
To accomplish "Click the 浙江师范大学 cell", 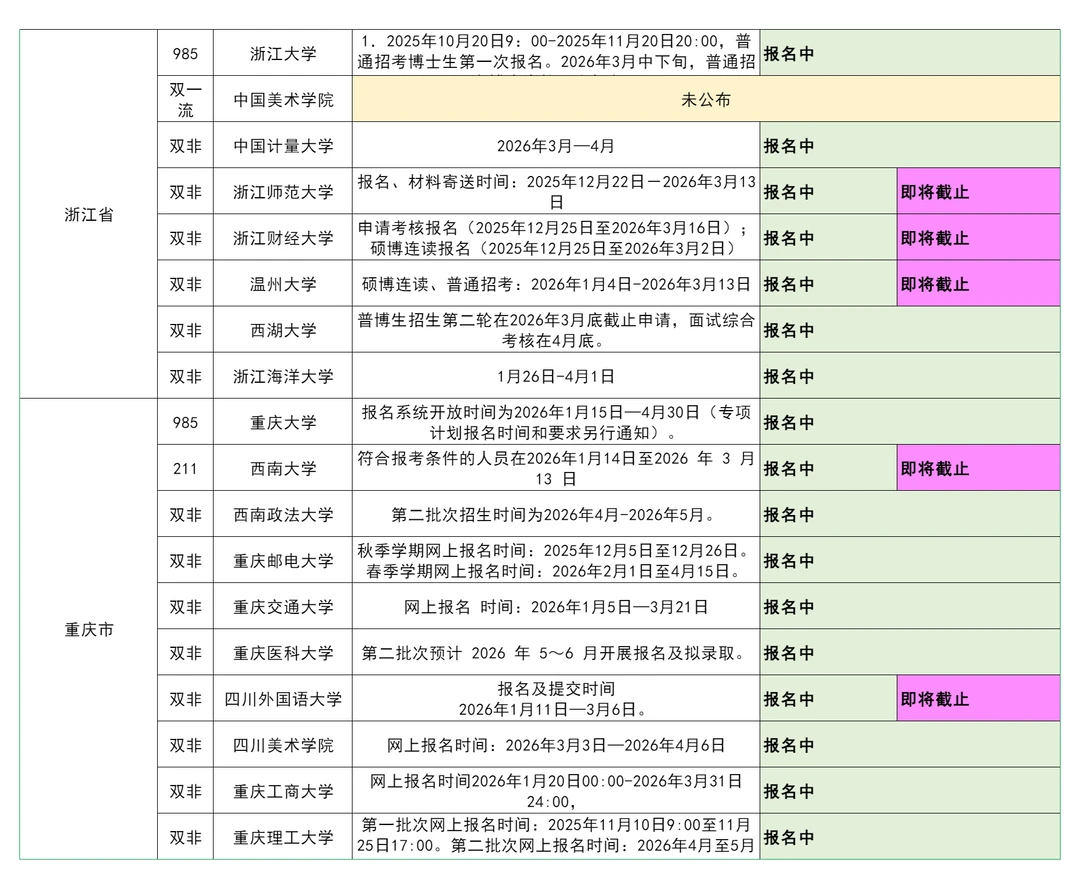I will [282, 192].
